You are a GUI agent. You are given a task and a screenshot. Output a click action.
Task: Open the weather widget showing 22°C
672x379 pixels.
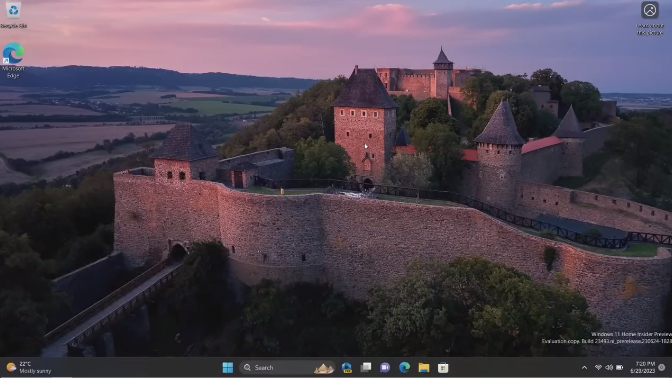coord(28,367)
